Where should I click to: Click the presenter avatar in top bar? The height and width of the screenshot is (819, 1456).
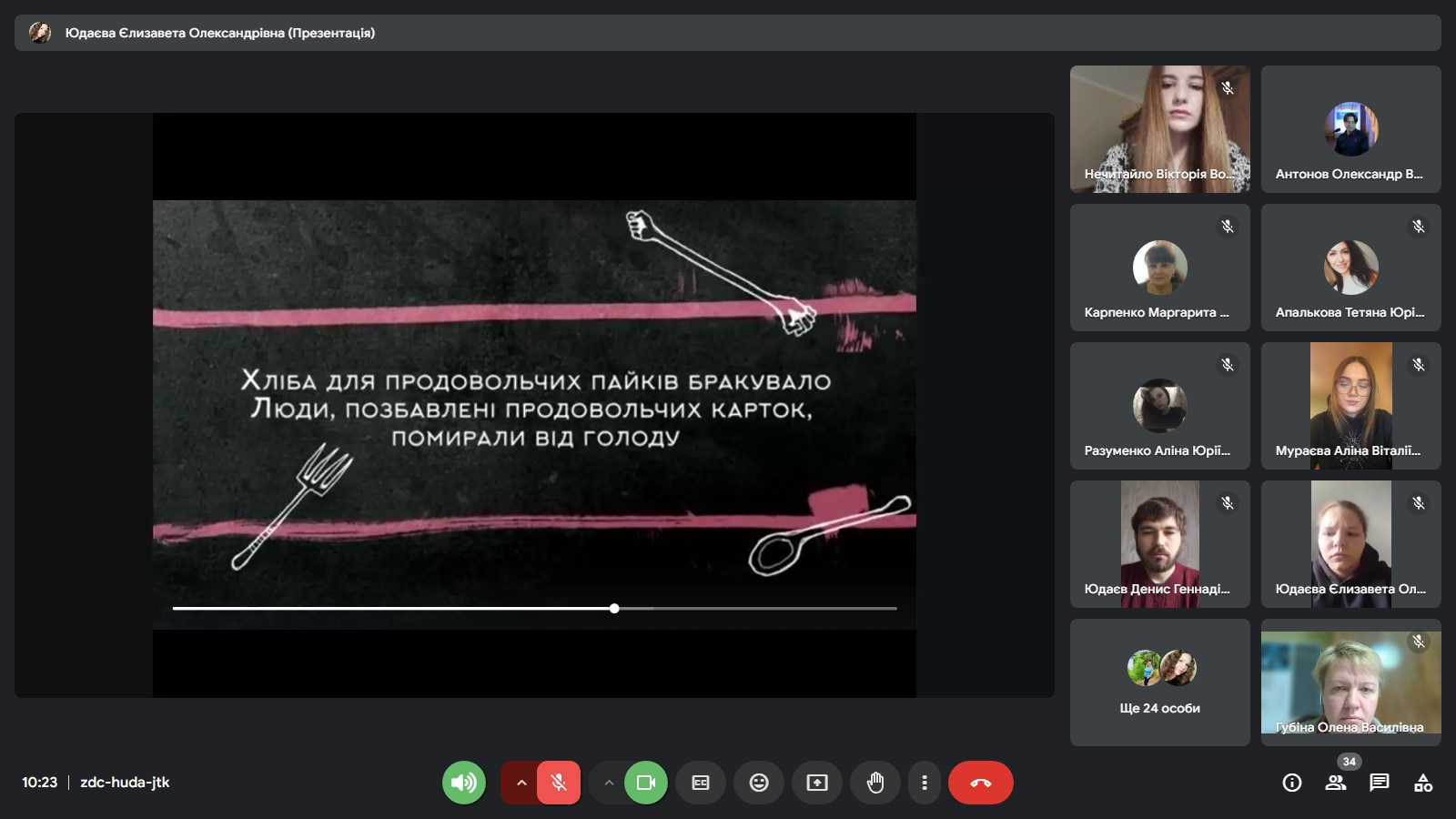point(40,33)
